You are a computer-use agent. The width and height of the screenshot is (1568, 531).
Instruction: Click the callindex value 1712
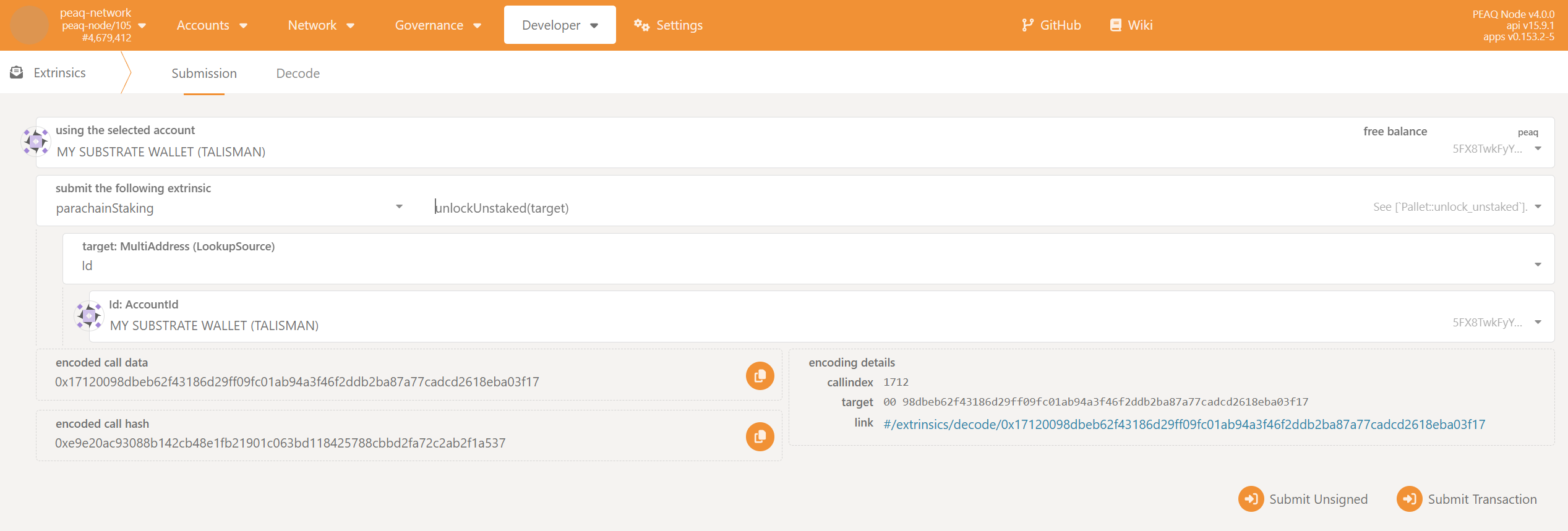coord(896,383)
